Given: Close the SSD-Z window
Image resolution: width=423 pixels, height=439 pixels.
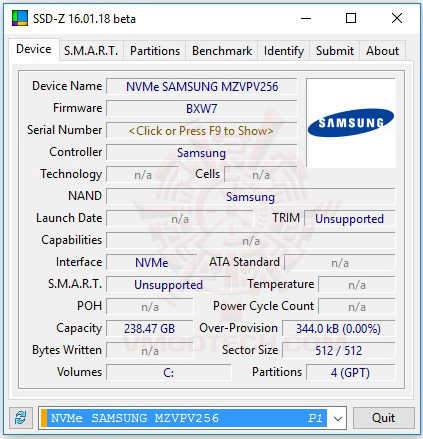Looking at the screenshot, I should [x=397, y=18].
